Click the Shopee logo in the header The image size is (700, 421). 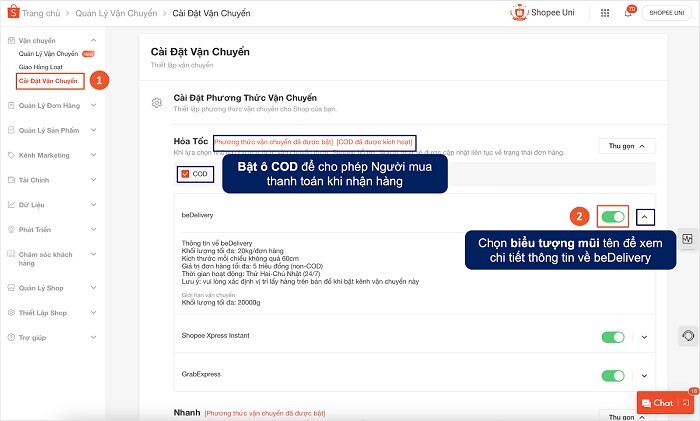point(12,14)
